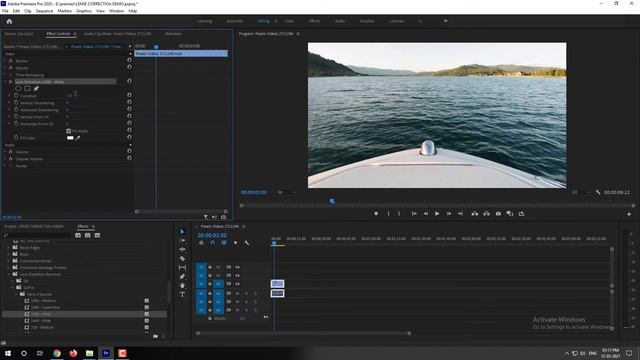Switch to the Effect Controls tab

[x=58, y=34]
